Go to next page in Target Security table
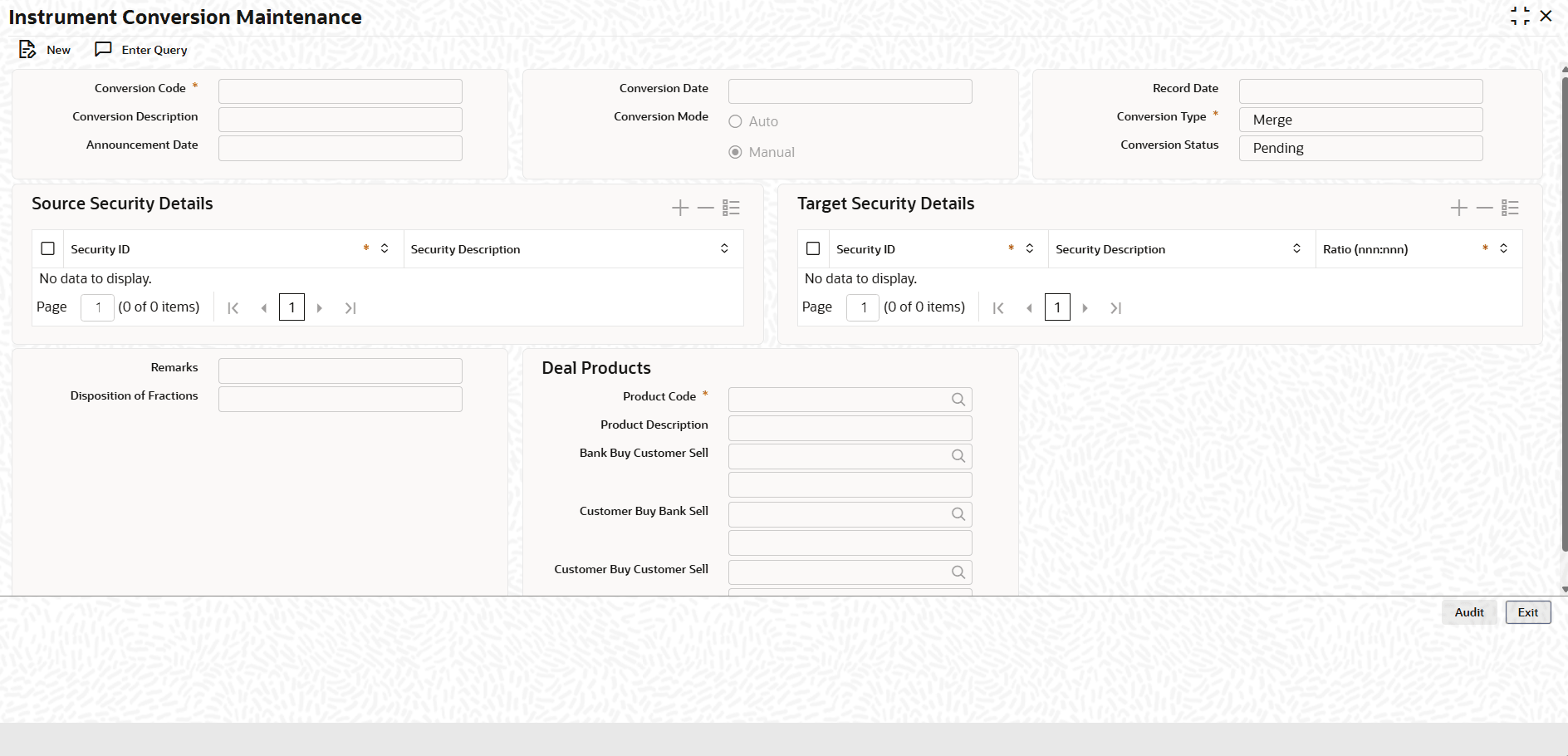This screenshot has height=756, width=1568. 1085,308
